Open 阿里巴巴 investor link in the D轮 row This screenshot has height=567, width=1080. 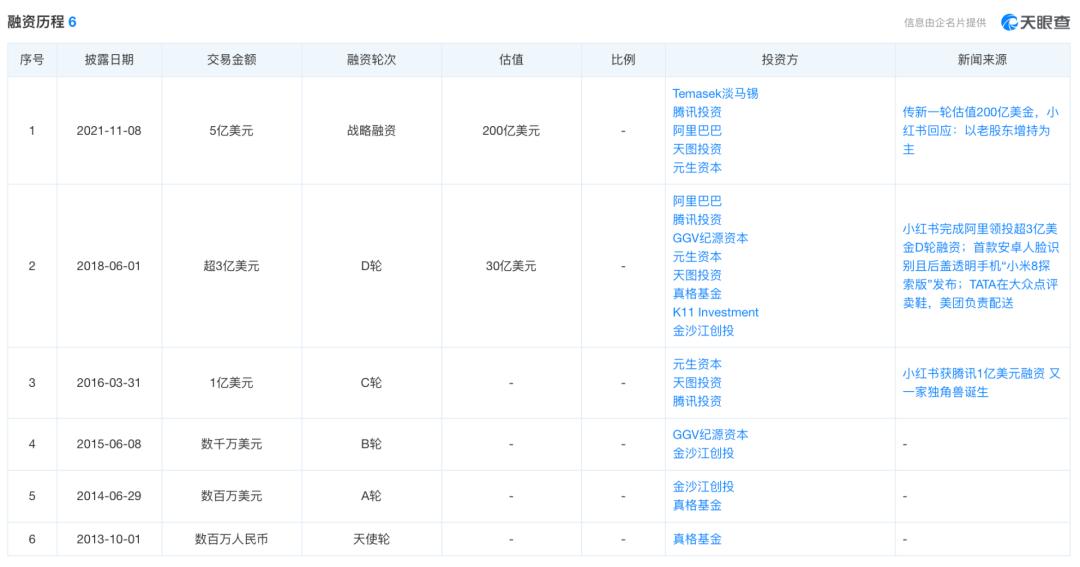pos(697,200)
